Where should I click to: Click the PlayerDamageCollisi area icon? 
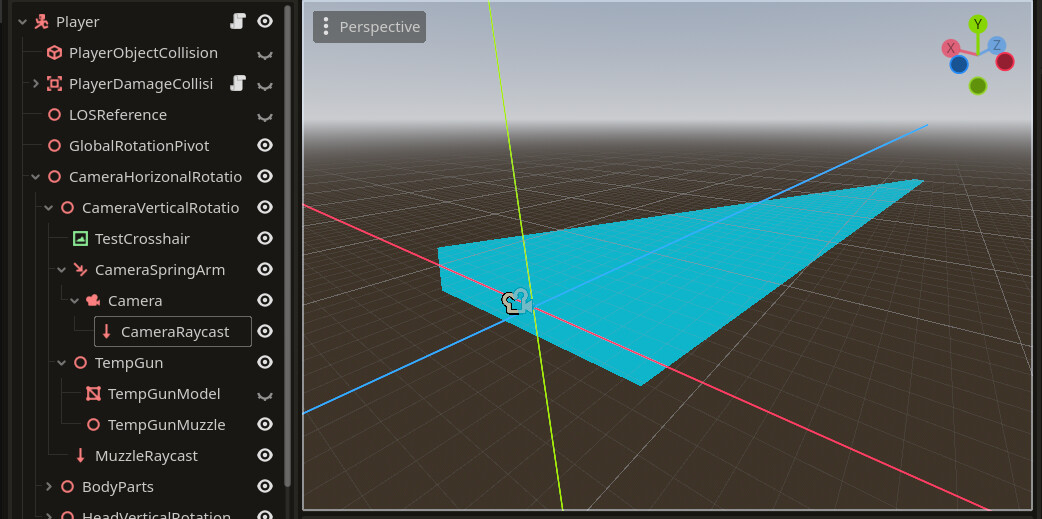click(54, 84)
